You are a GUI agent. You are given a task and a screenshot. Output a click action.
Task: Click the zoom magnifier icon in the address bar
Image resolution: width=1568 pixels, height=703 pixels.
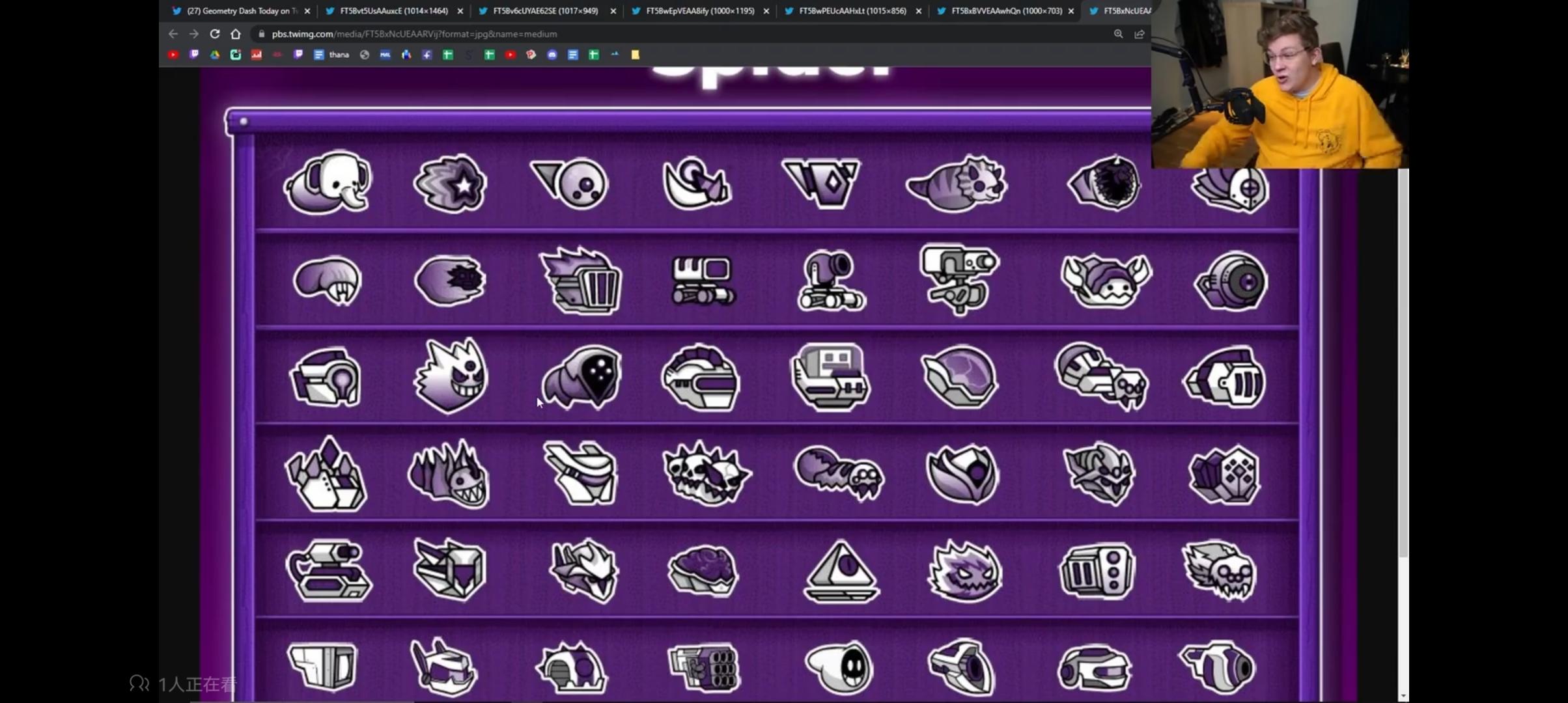(x=1118, y=34)
